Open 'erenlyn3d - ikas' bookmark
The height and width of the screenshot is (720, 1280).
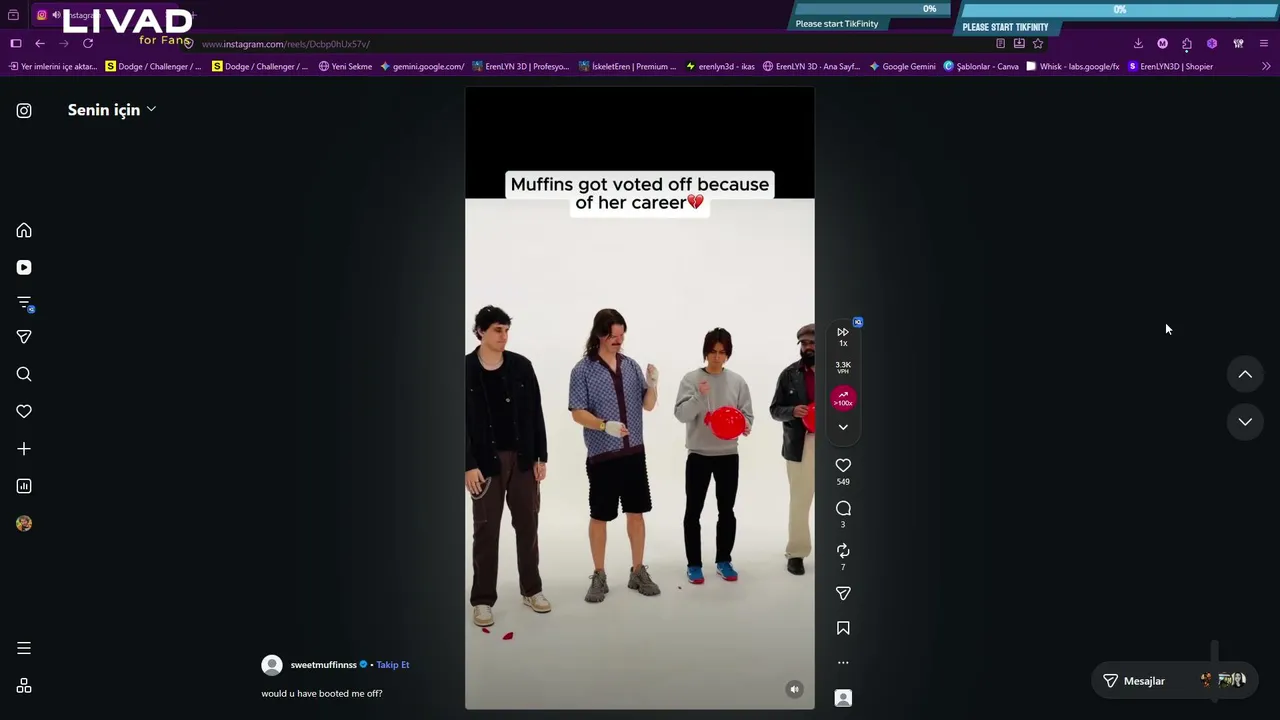[720, 67]
